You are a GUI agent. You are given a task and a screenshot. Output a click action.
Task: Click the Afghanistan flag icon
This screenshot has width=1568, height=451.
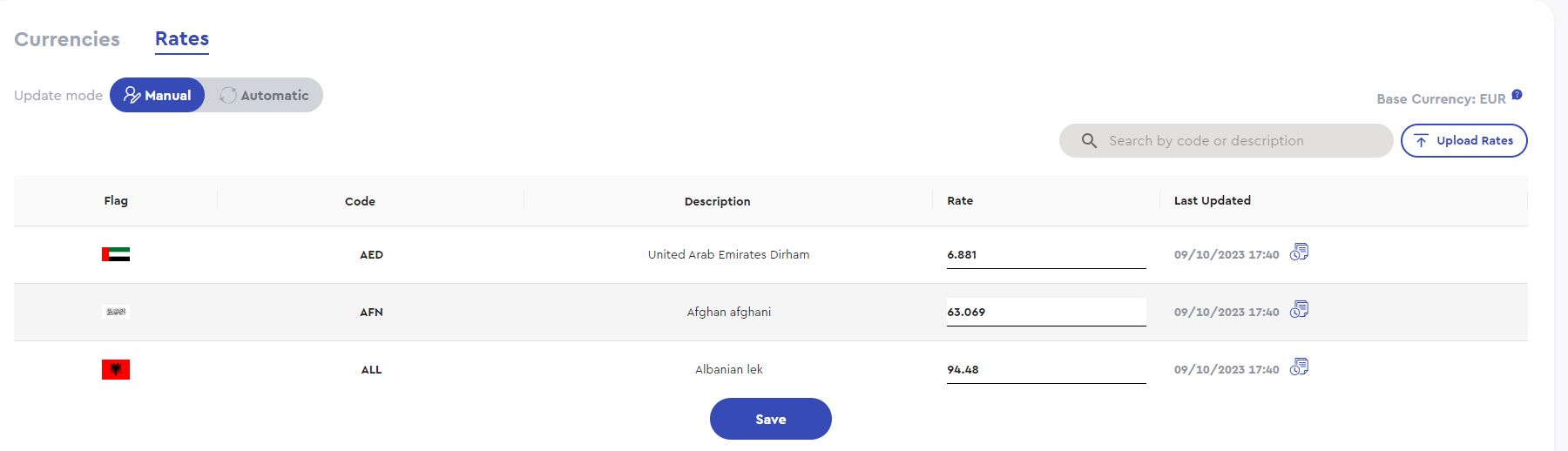[x=116, y=312]
